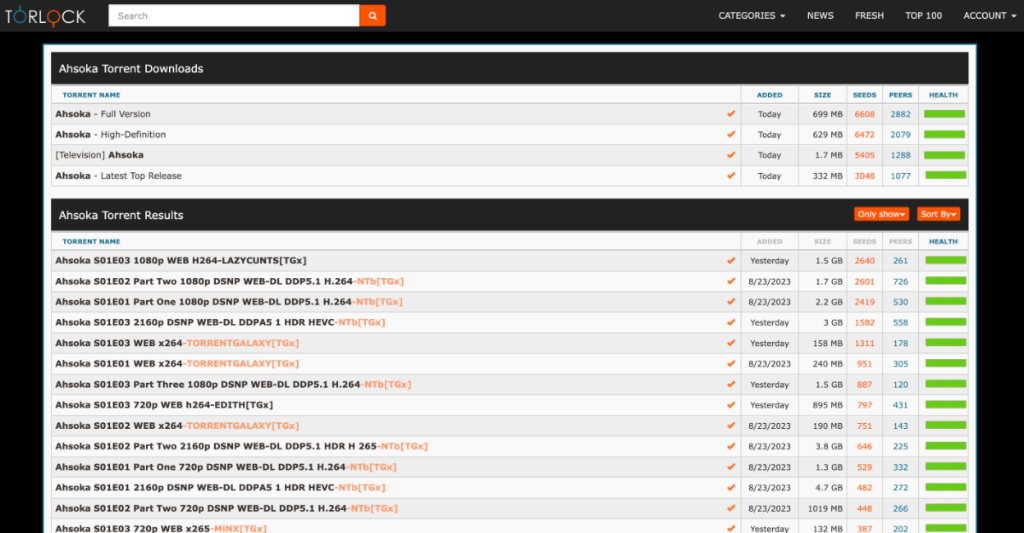Click verified checkmark for S01E02 Part Two 720p

[x=731, y=508]
